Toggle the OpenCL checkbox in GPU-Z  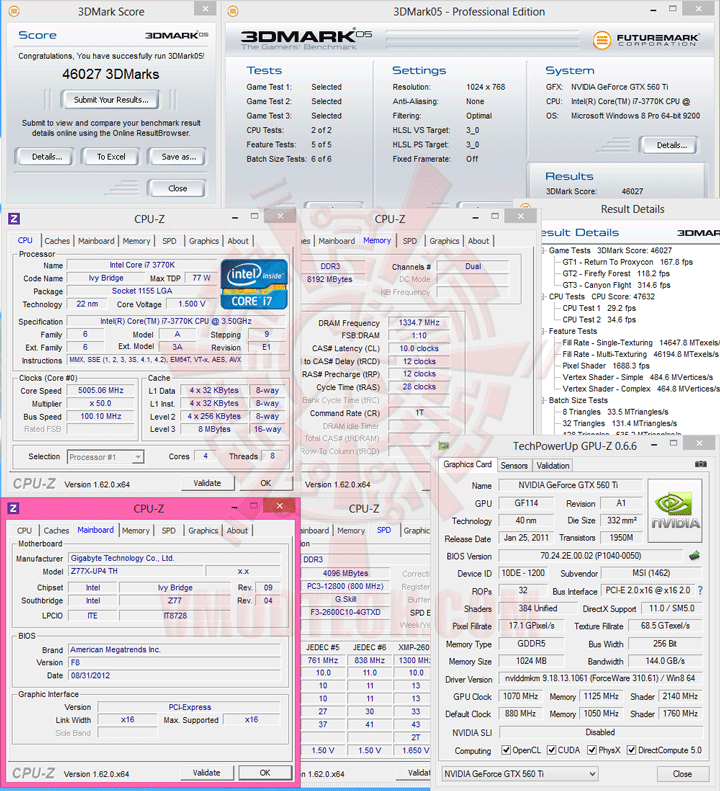pos(506,750)
